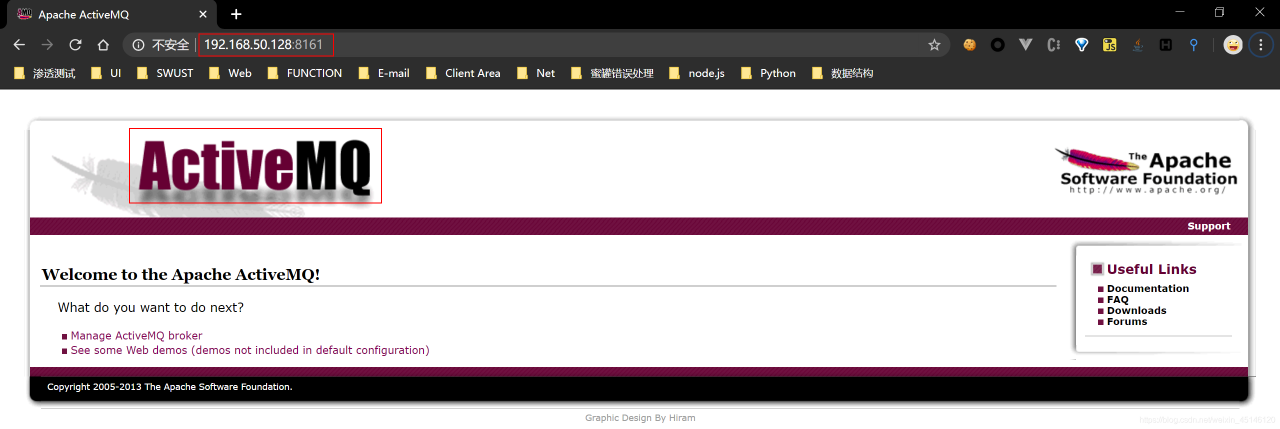Open the yellow JS extension icon
Viewport: 1280px width, 429px height.
1109,45
